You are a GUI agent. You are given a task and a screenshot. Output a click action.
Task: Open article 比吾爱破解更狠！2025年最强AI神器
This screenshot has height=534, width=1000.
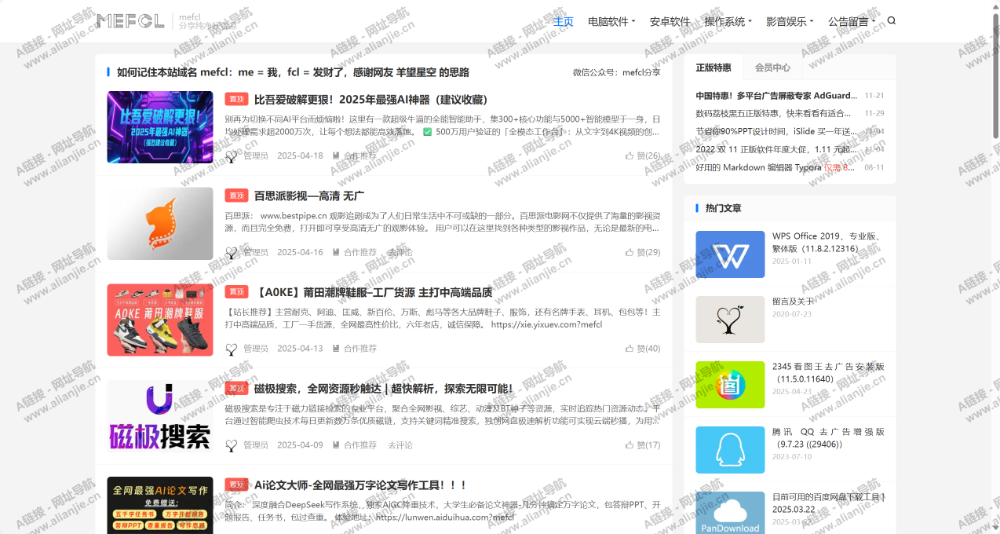click(371, 100)
